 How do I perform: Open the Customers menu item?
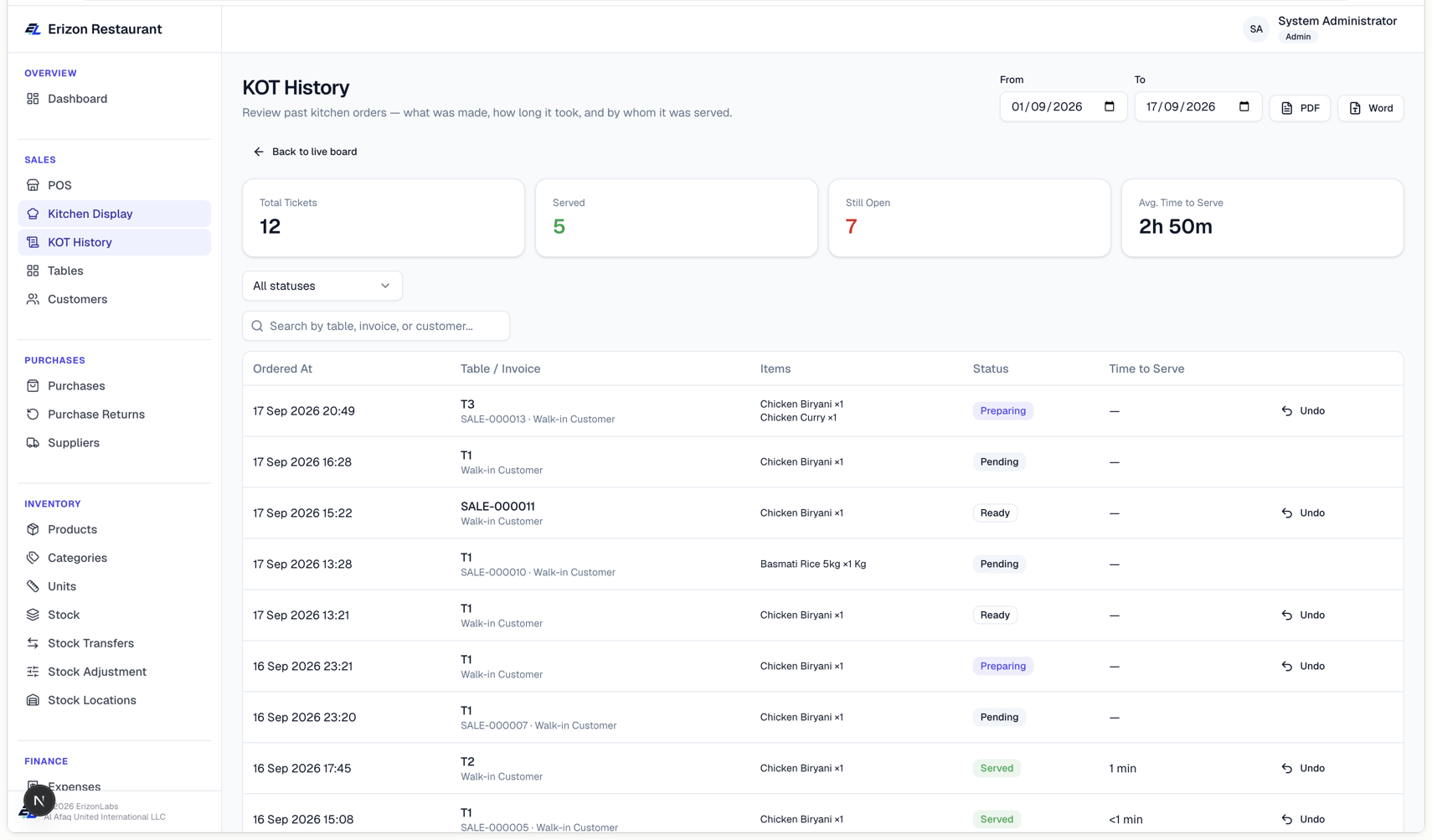[x=114, y=299]
